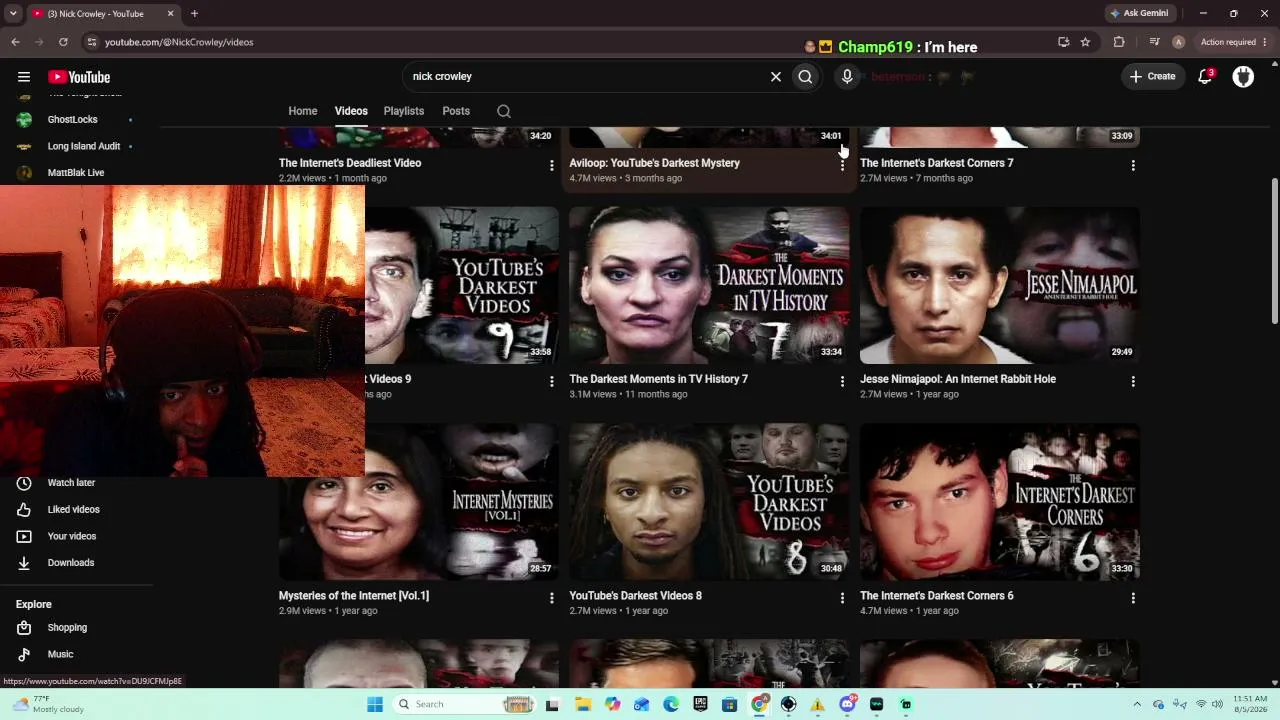Click the Windows taskbar Search box
The height and width of the screenshot is (720, 1280).
pos(466,704)
